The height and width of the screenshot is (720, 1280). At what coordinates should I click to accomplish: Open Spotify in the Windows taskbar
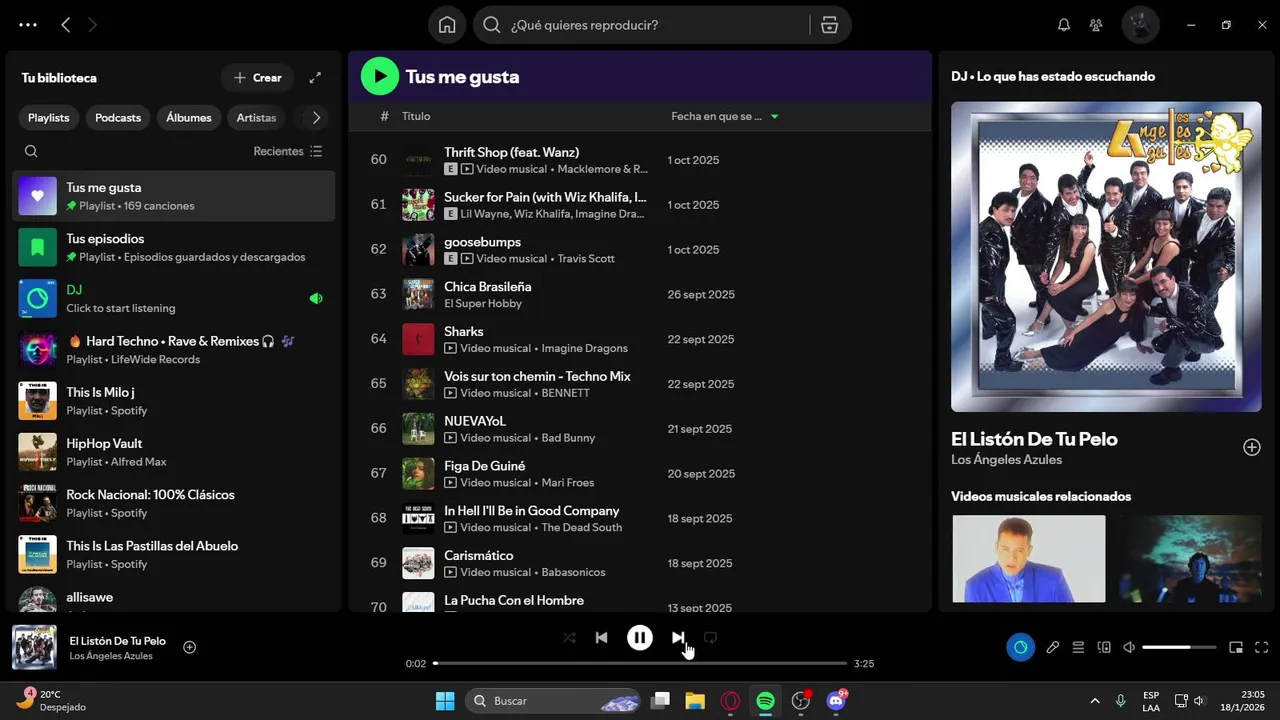pyautogui.click(x=765, y=701)
